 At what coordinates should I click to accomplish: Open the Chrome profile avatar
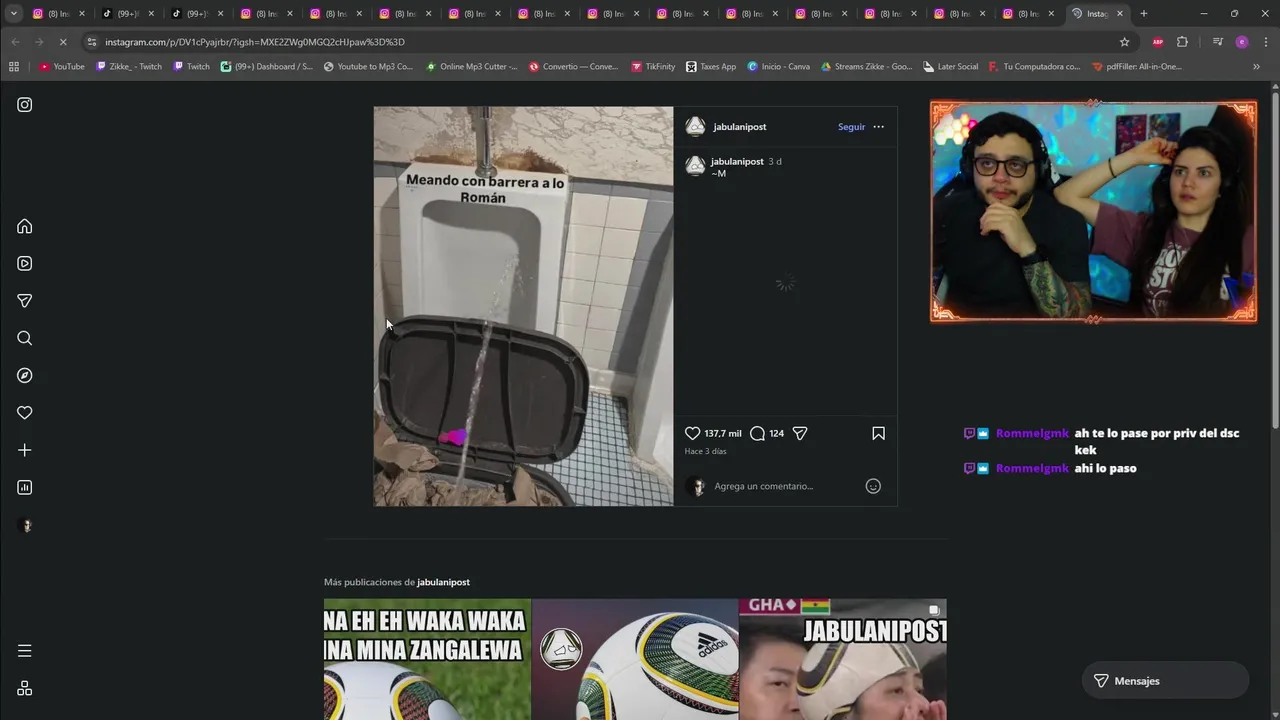[1241, 42]
